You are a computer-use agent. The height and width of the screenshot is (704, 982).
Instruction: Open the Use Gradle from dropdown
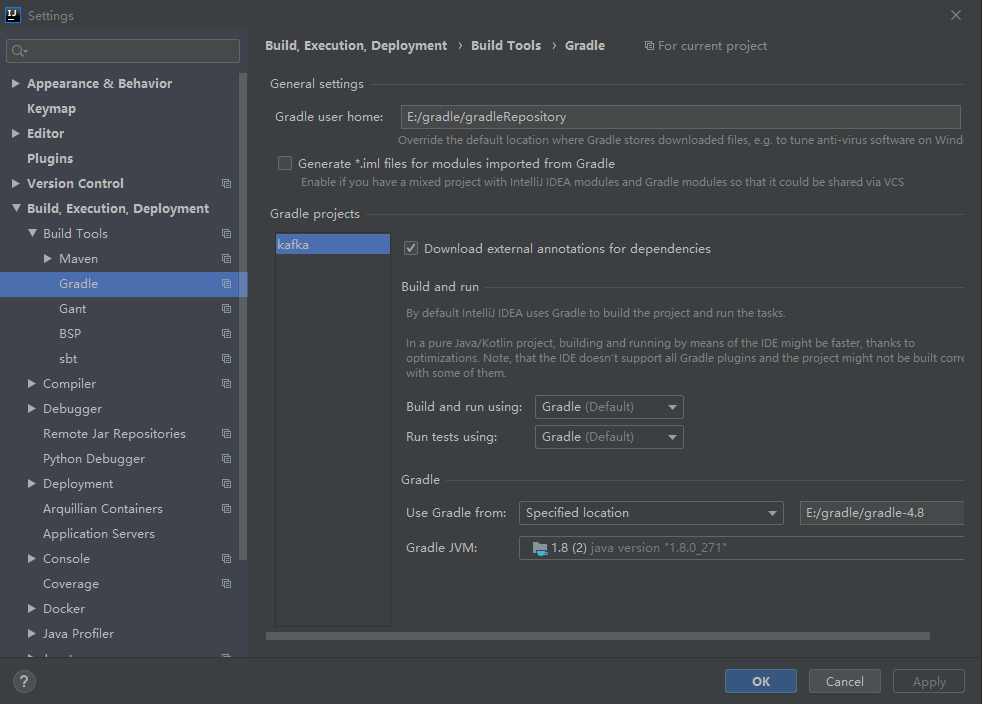coord(651,513)
